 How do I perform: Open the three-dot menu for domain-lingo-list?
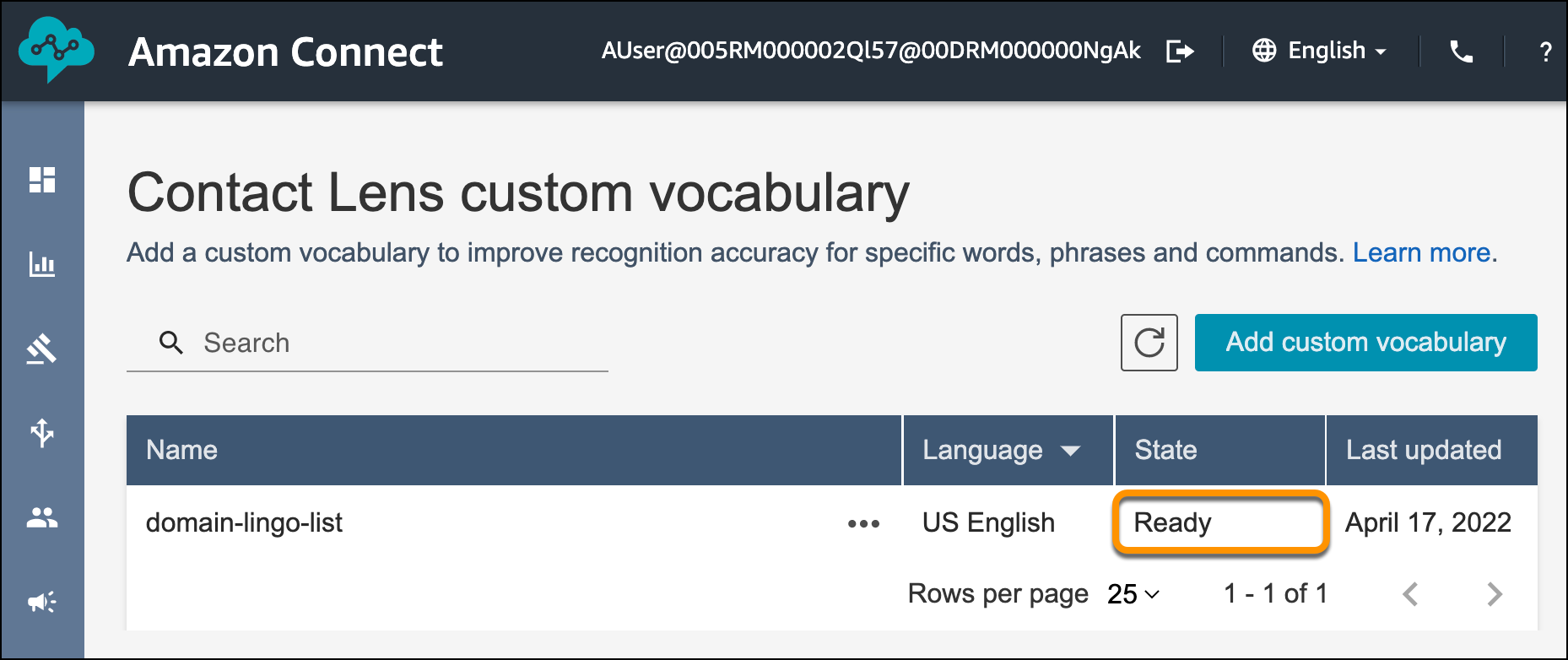pos(863,524)
